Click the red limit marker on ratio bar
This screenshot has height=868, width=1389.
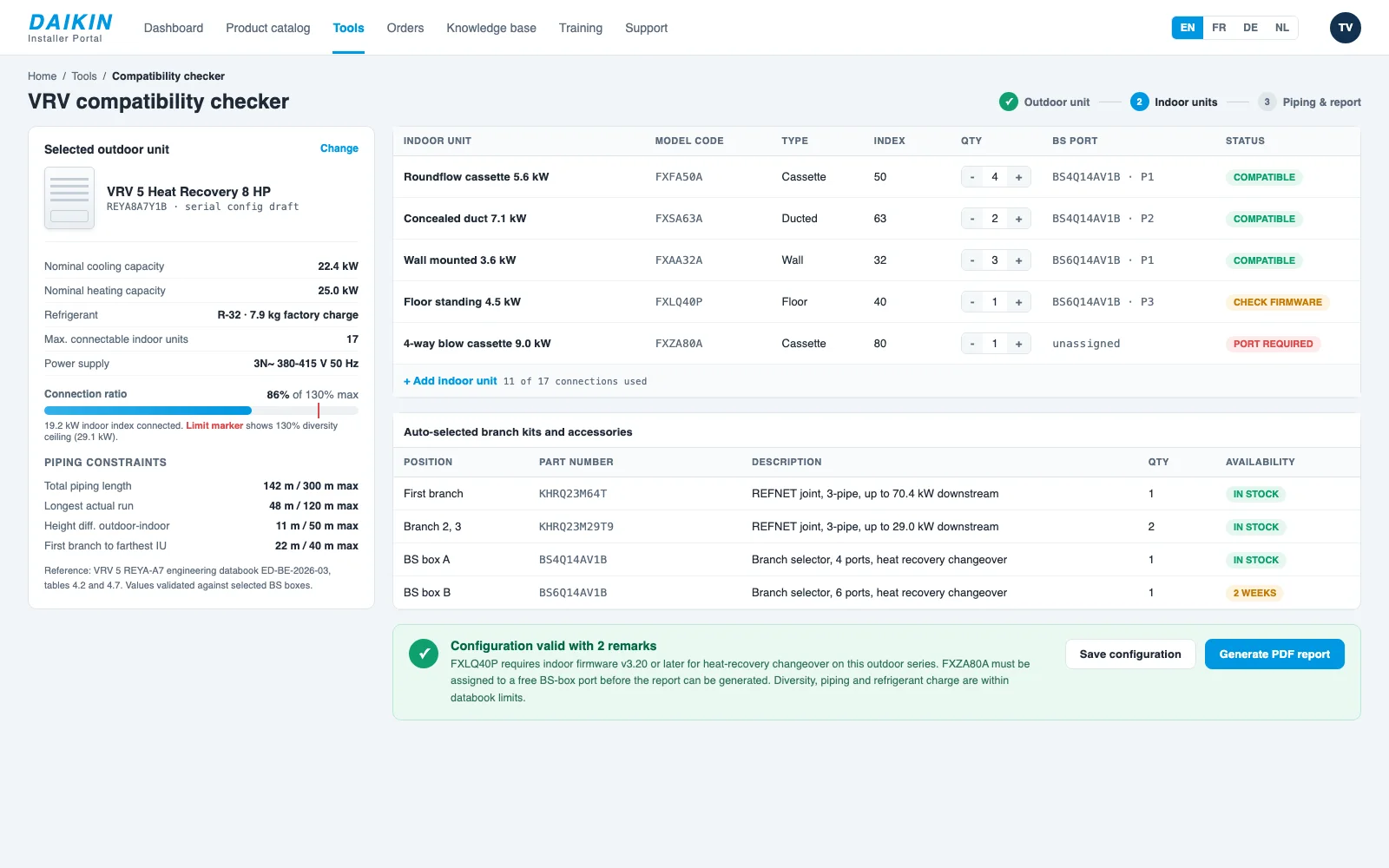pyautogui.click(x=319, y=411)
